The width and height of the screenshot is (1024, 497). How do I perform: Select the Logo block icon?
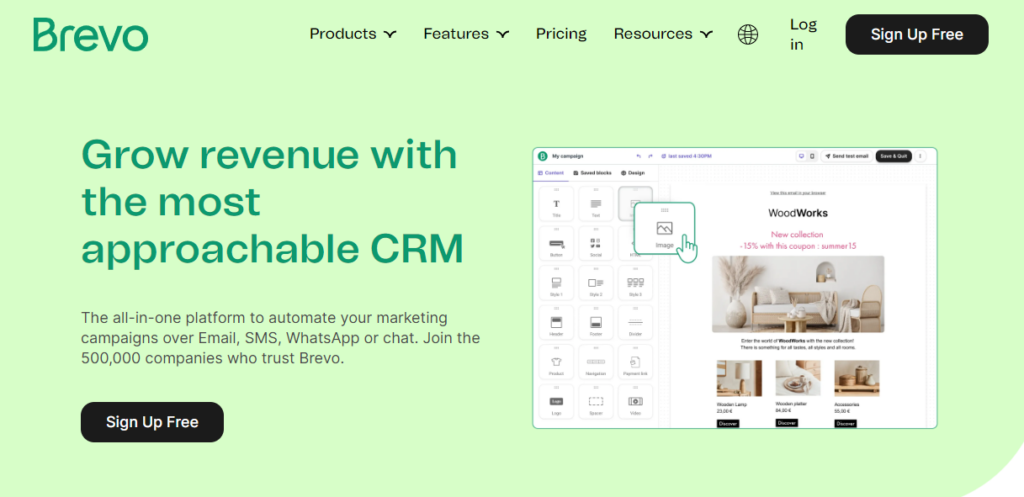coord(556,402)
